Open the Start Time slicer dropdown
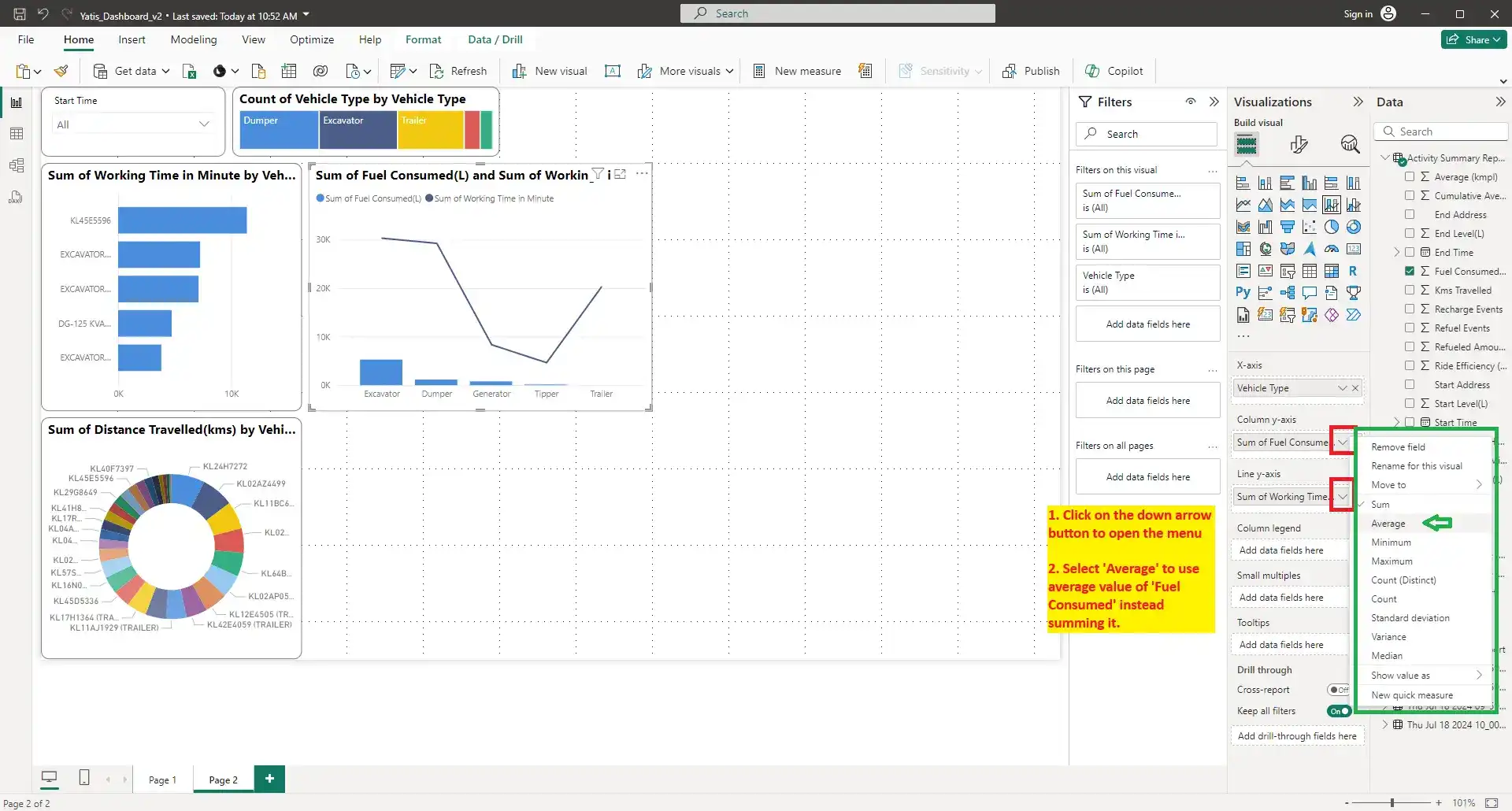 (x=204, y=124)
